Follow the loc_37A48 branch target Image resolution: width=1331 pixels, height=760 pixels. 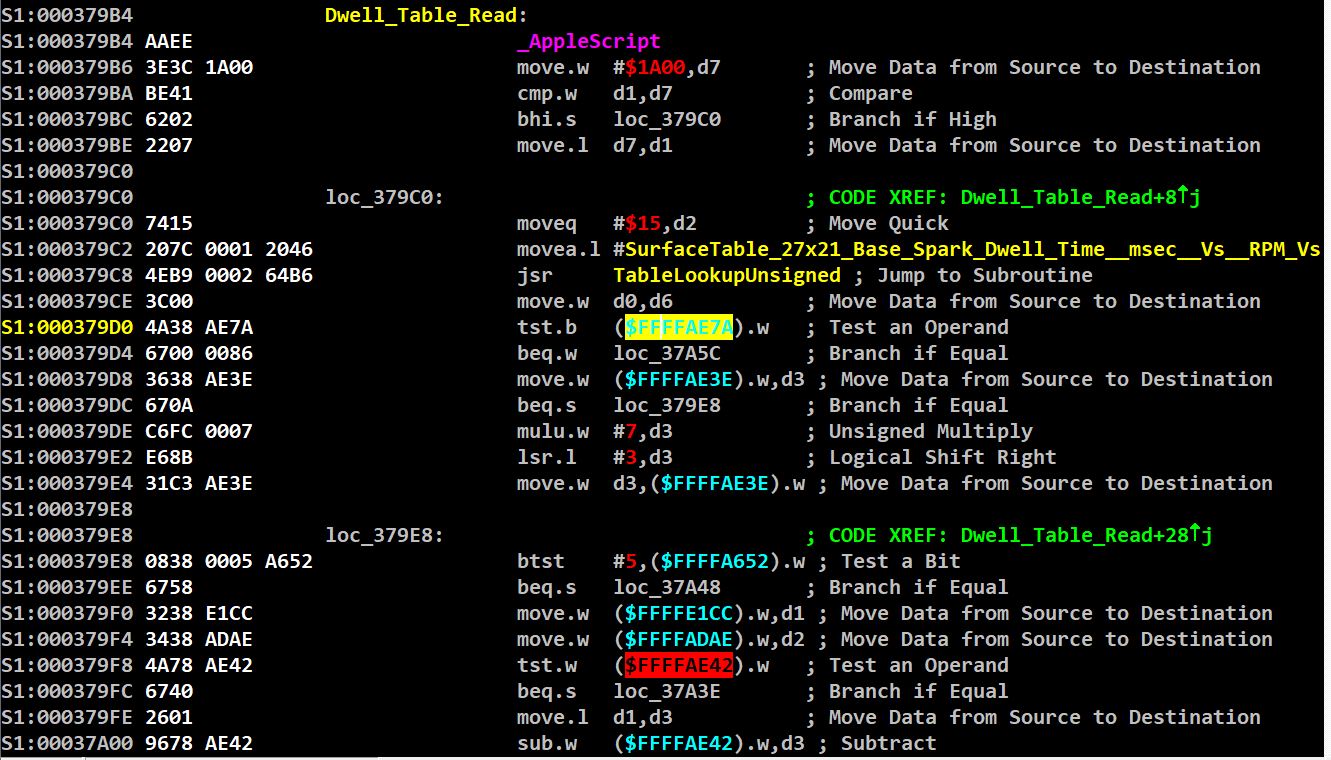point(667,587)
